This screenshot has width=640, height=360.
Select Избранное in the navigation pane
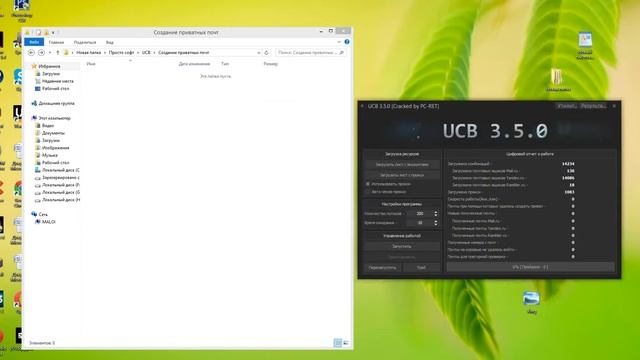click(x=49, y=66)
